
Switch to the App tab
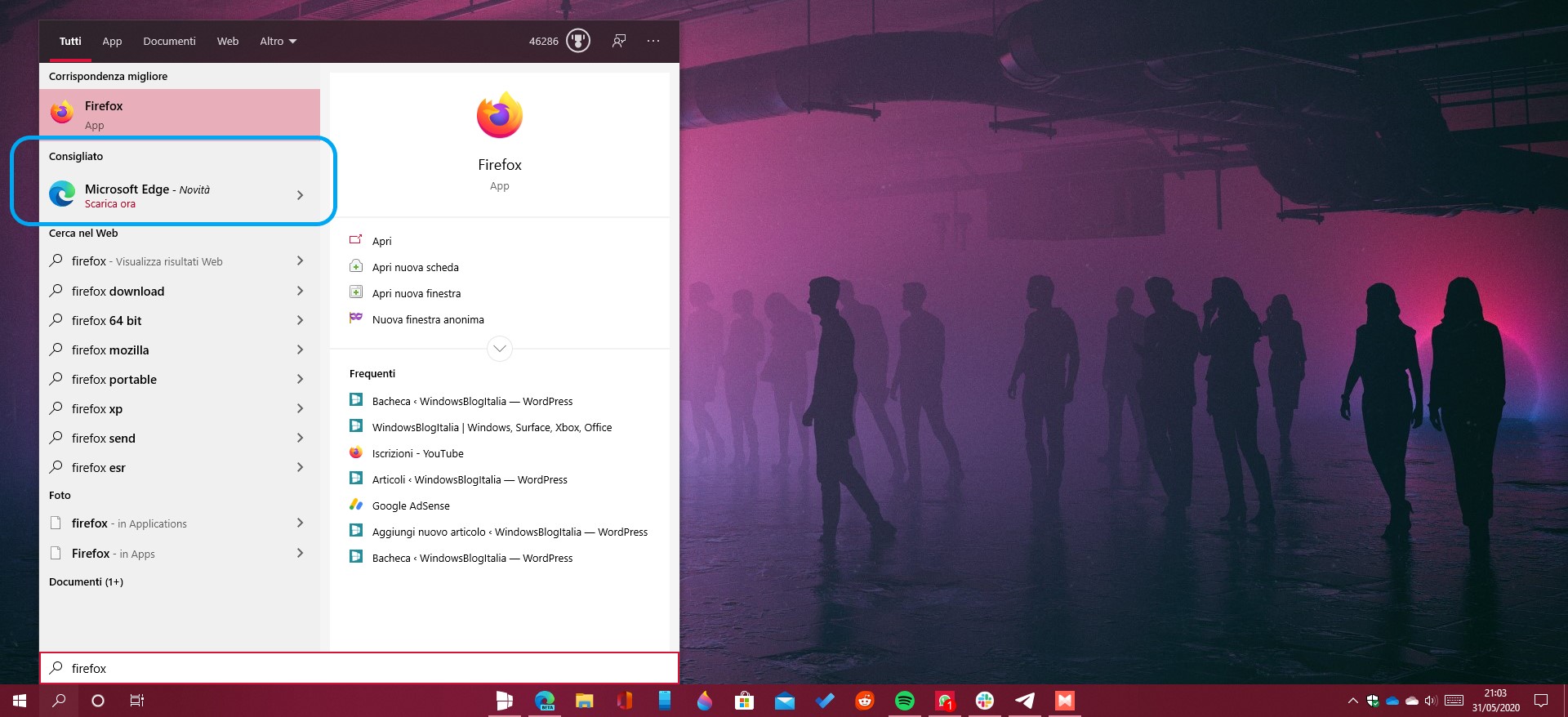tap(112, 41)
